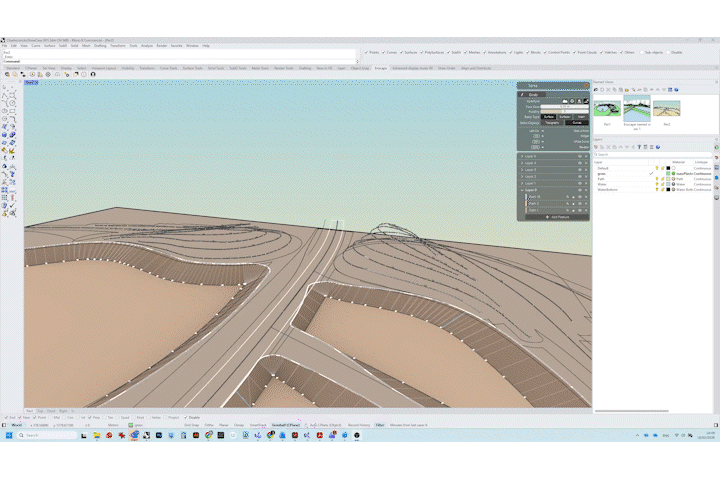Screen dimensions: 720x480
Task: Close the Terra plugin panel
Action: pyautogui.click(x=584, y=86)
